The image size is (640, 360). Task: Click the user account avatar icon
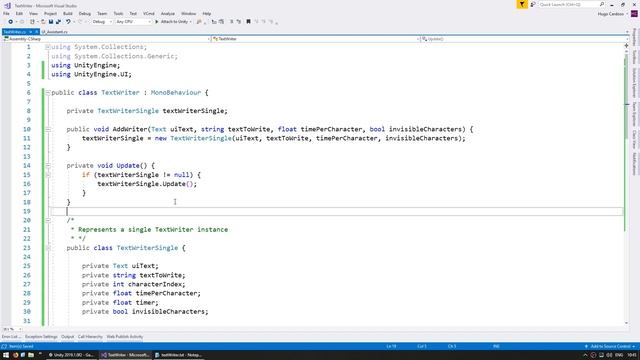point(634,14)
